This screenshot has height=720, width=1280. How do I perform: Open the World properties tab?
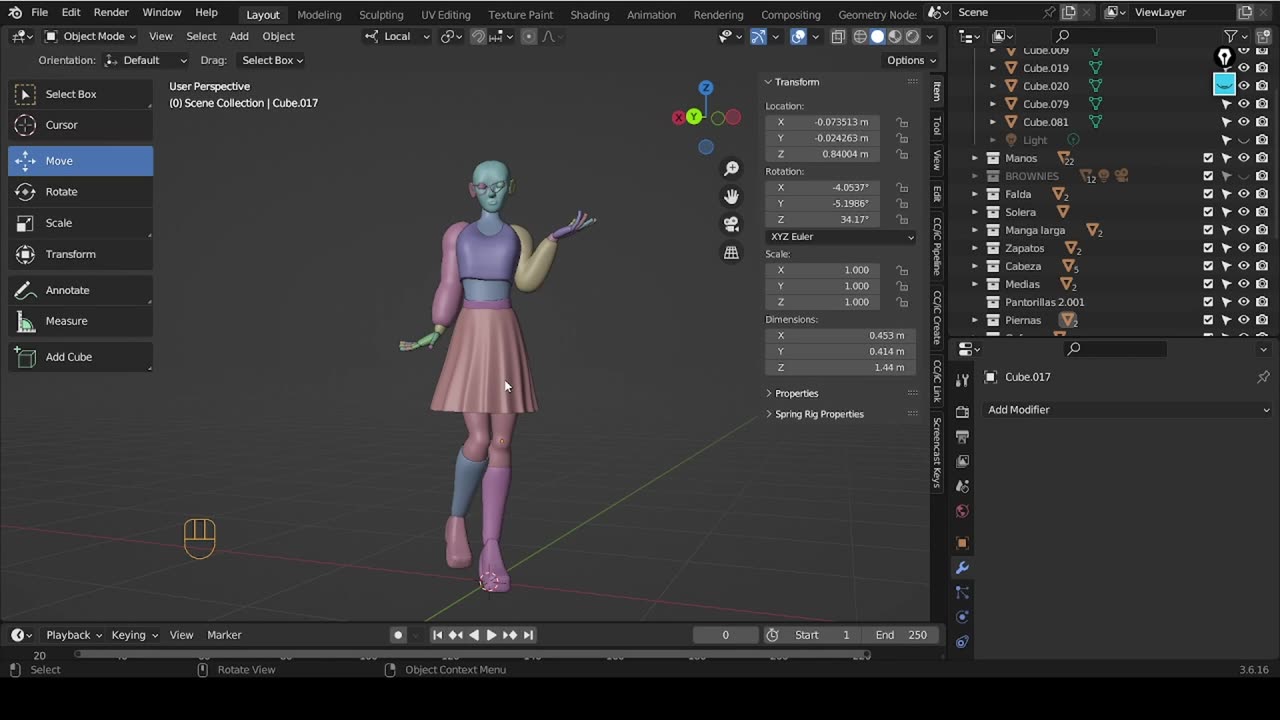pos(962,511)
